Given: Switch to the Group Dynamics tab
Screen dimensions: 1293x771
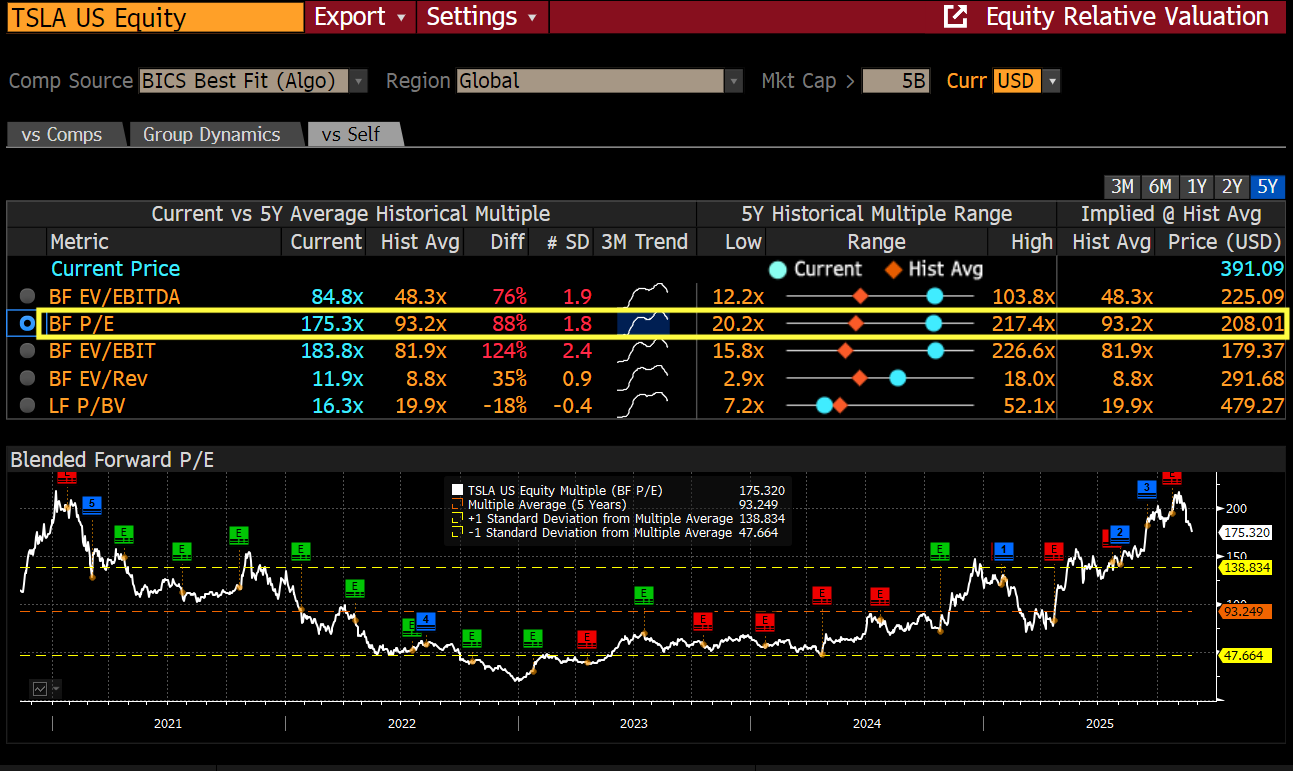Looking at the screenshot, I should (212, 134).
